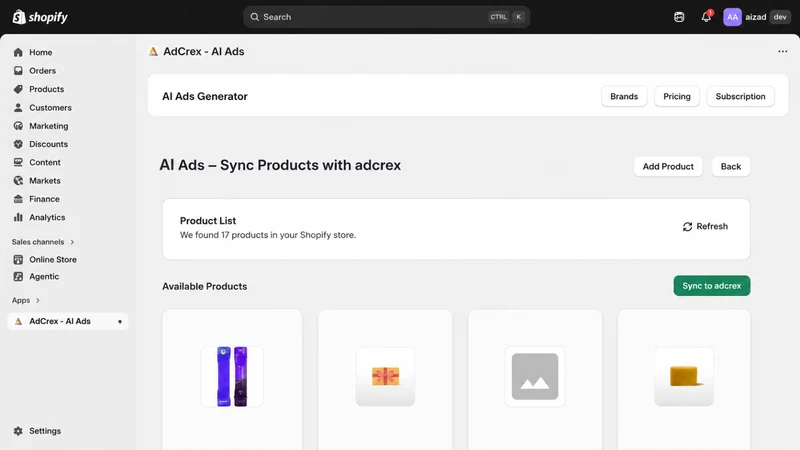
Task: Click Sync to adcrex button
Action: 712,286
